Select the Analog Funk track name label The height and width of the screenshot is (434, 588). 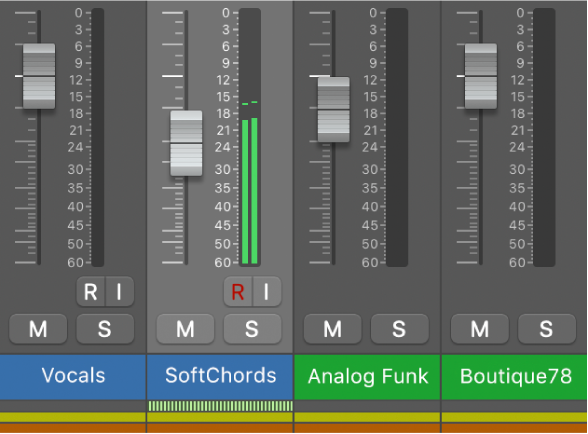point(368,377)
